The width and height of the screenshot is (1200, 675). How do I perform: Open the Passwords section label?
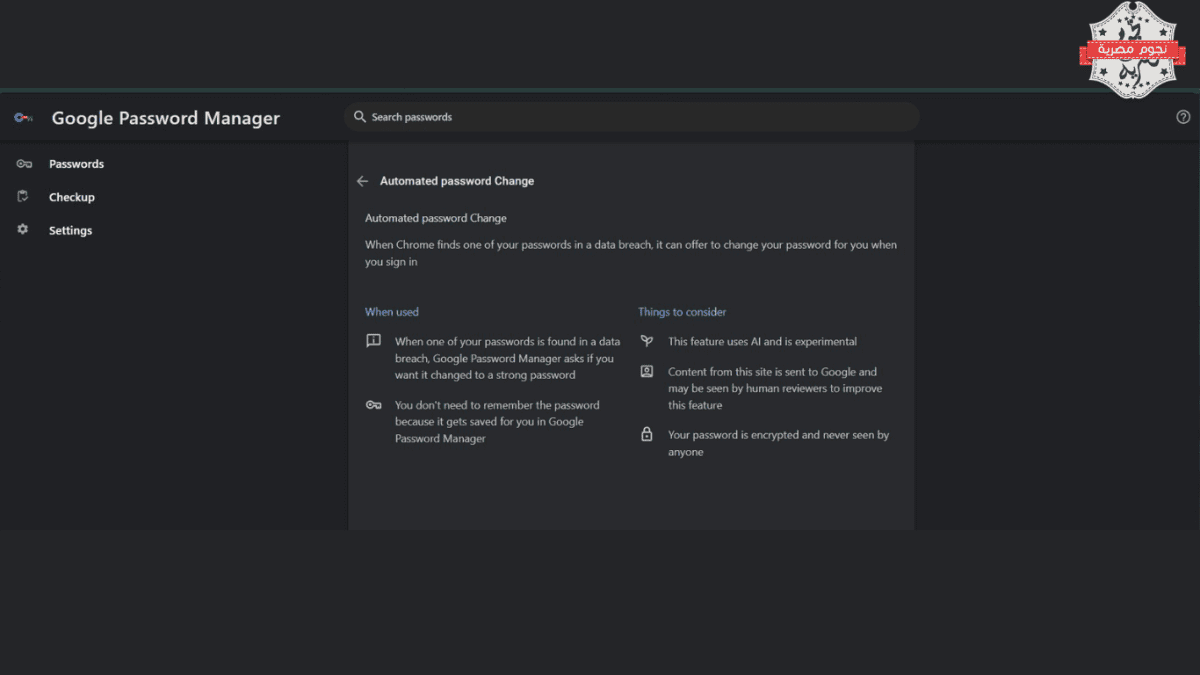(76, 164)
